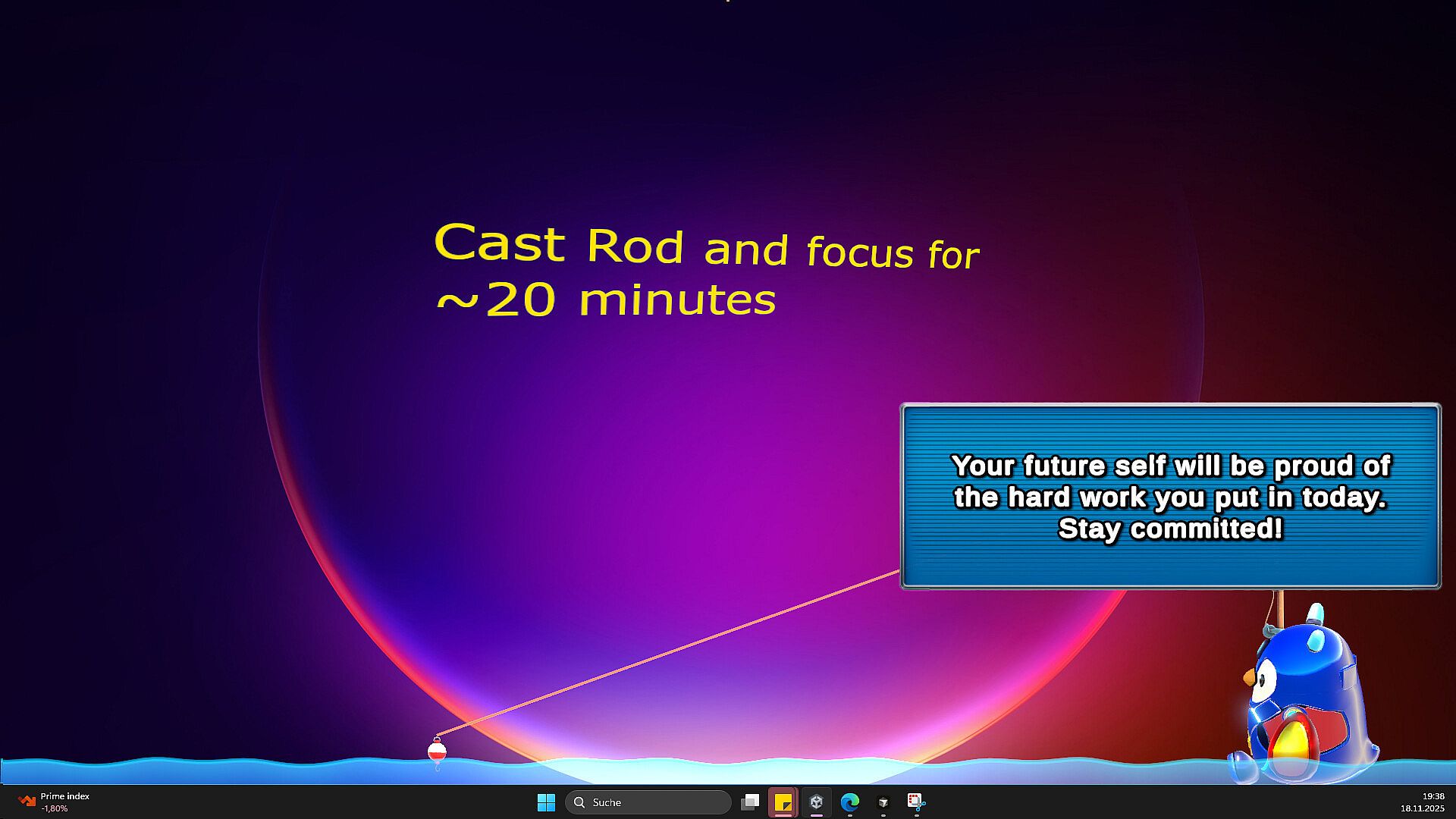Click the motivational message signboard
1456x819 pixels.
point(1170,496)
